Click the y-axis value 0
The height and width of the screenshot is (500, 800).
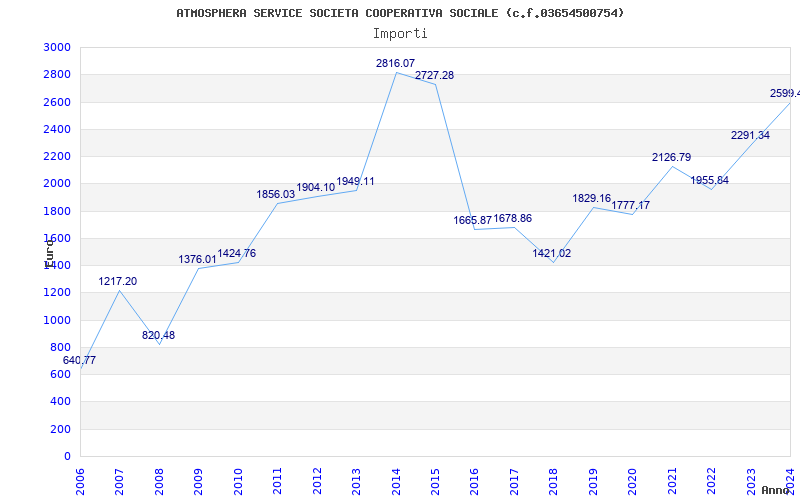pyautogui.click(x=67, y=457)
